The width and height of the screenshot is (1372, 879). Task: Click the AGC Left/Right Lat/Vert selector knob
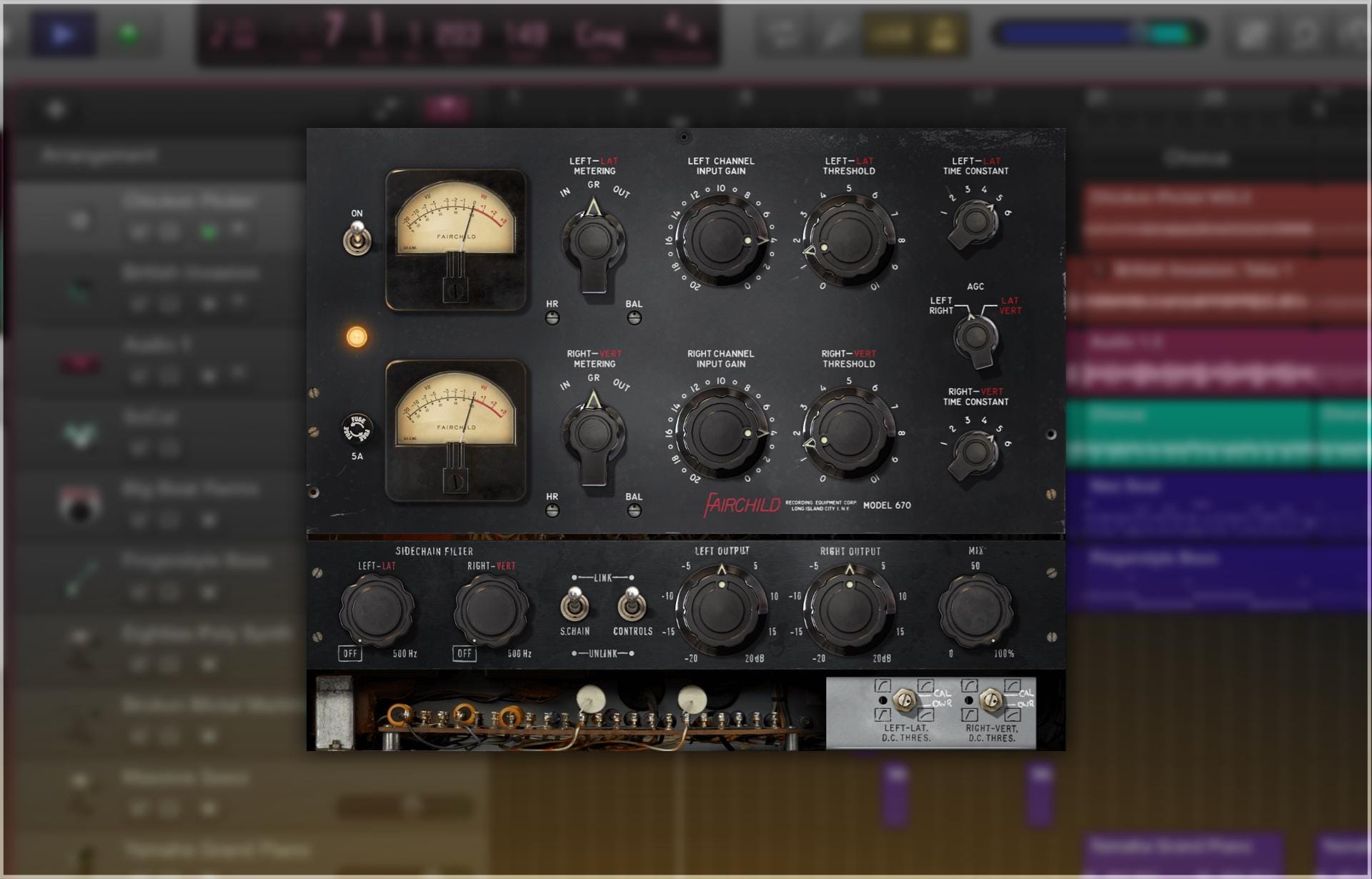point(976,339)
